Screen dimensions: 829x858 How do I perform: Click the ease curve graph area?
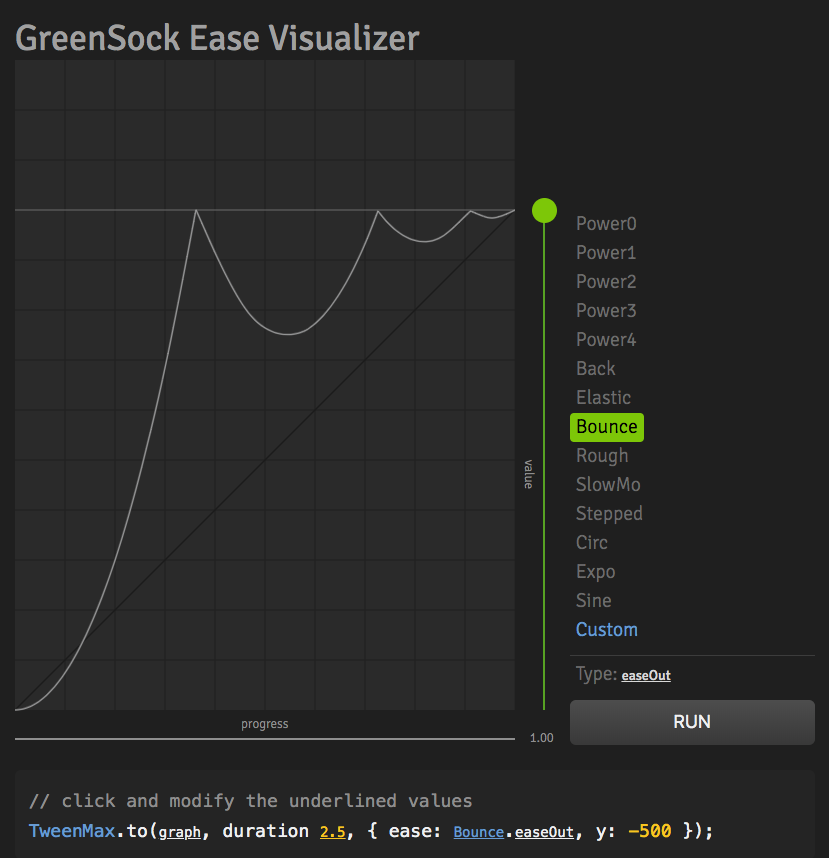click(265, 385)
